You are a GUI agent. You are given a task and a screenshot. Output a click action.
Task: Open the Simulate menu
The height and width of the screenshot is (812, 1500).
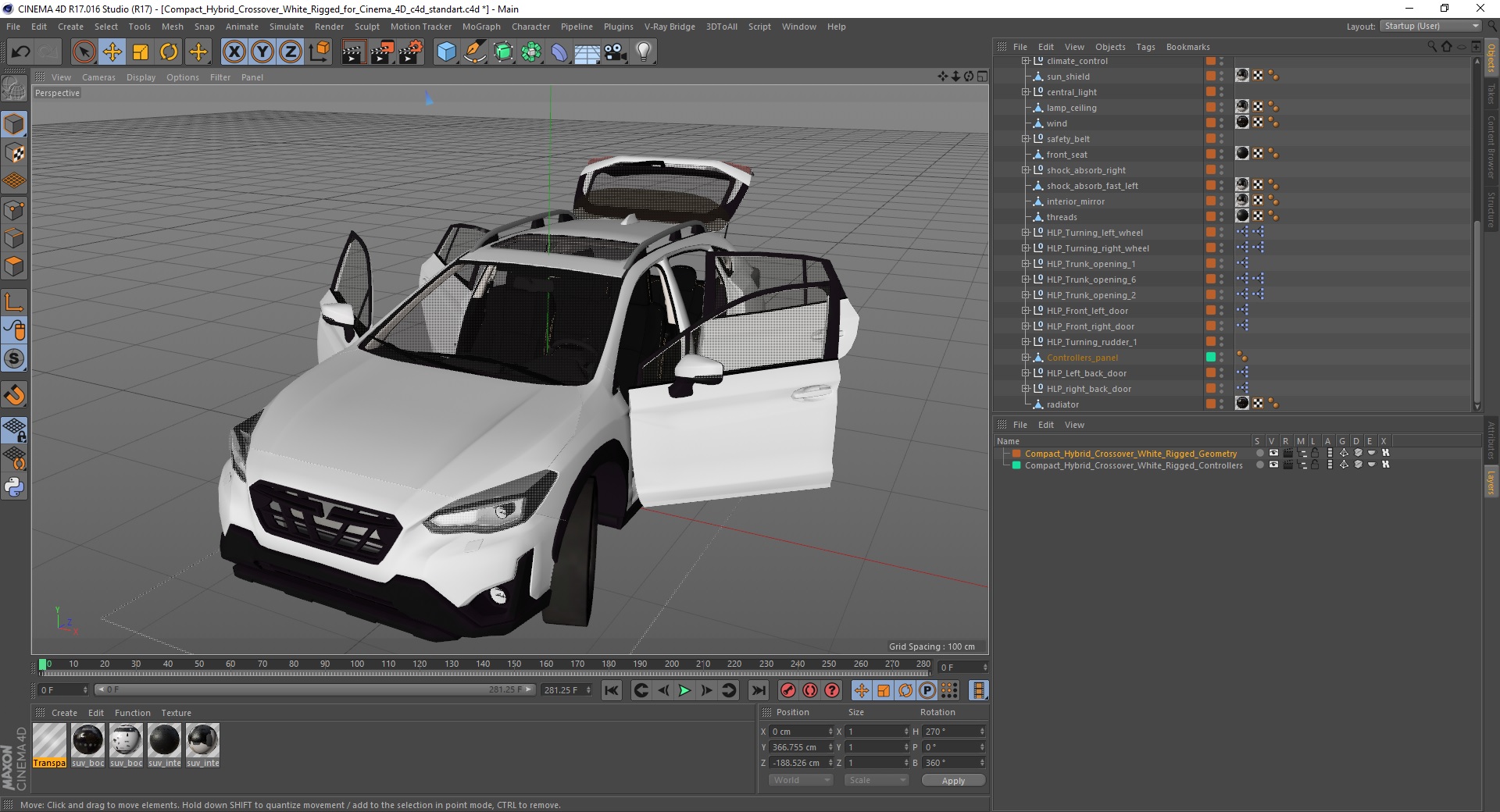[x=287, y=27]
